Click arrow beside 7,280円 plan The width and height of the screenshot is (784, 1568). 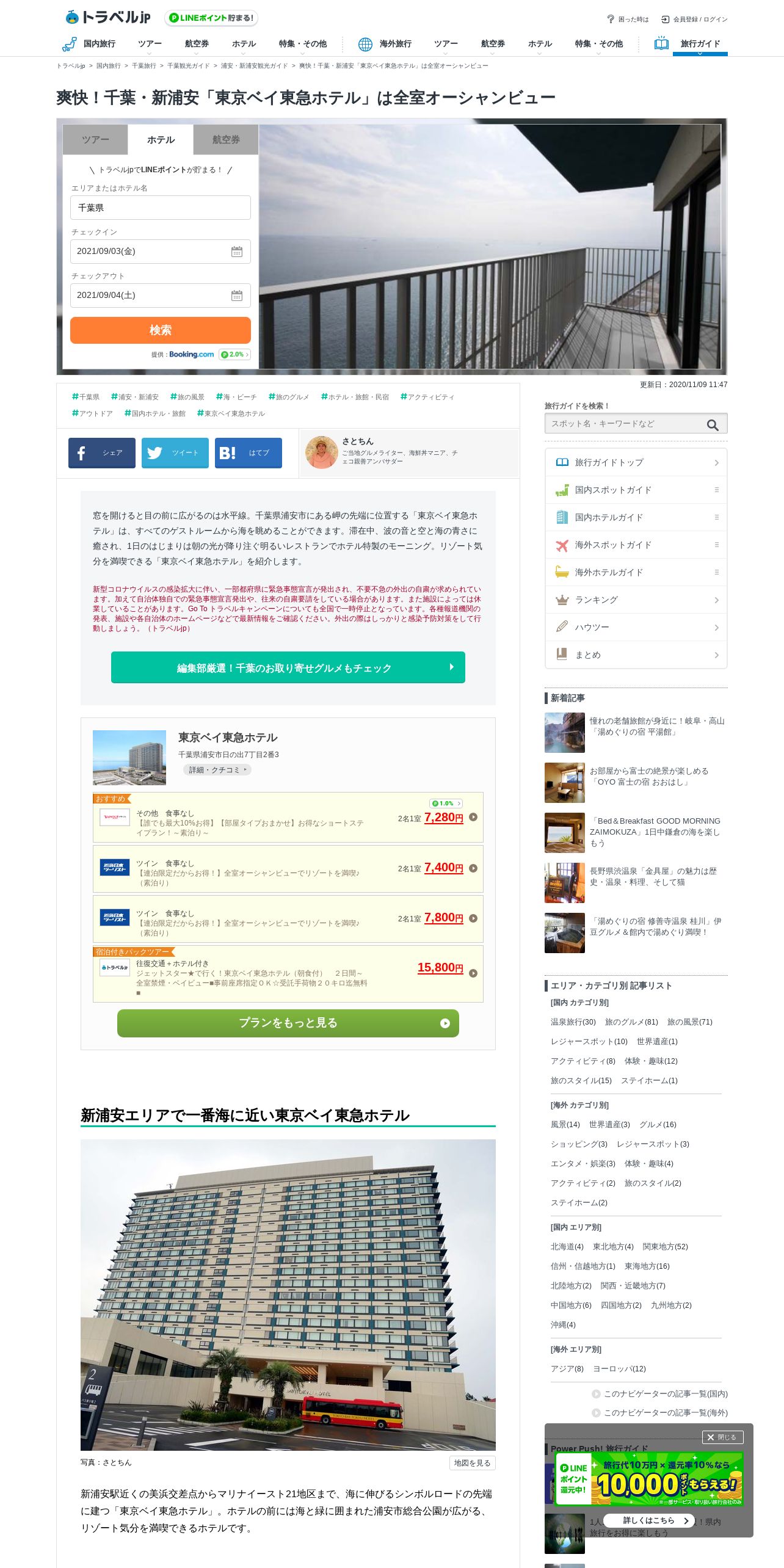[x=473, y=818]
